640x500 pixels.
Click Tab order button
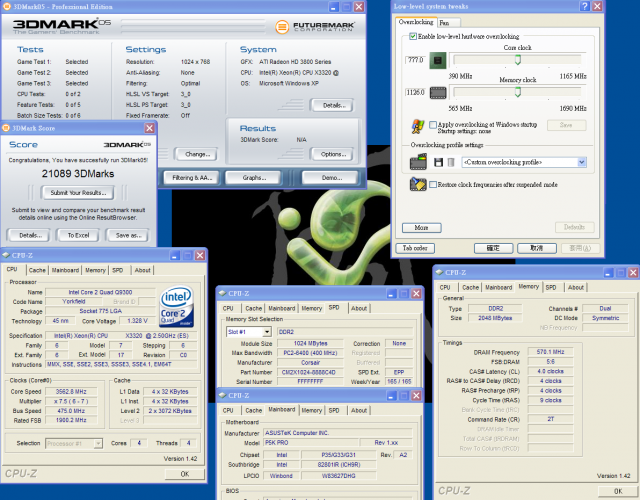click(x=415, y=248)
